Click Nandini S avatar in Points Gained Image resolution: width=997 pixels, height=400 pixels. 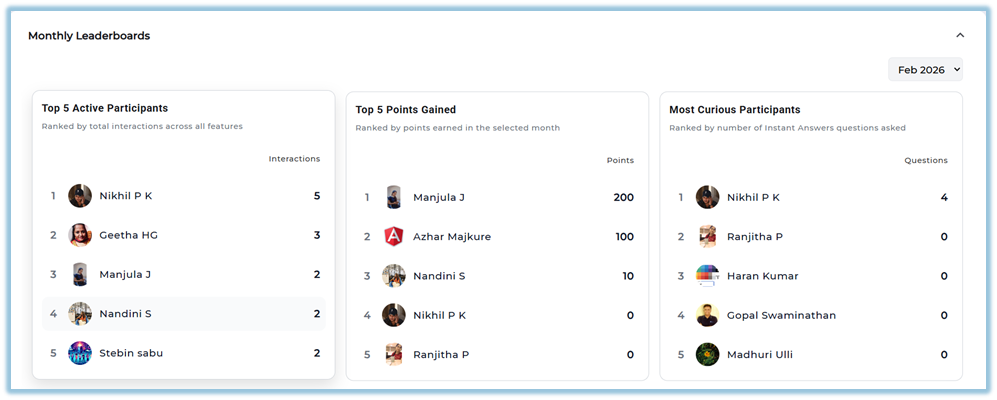click(394, 276)
